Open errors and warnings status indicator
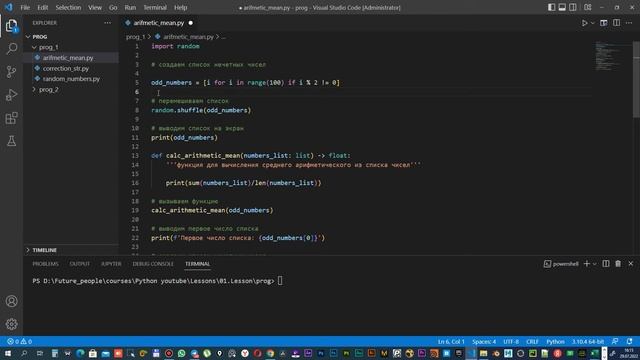The image size is (640, 360). tap(19, 341)
